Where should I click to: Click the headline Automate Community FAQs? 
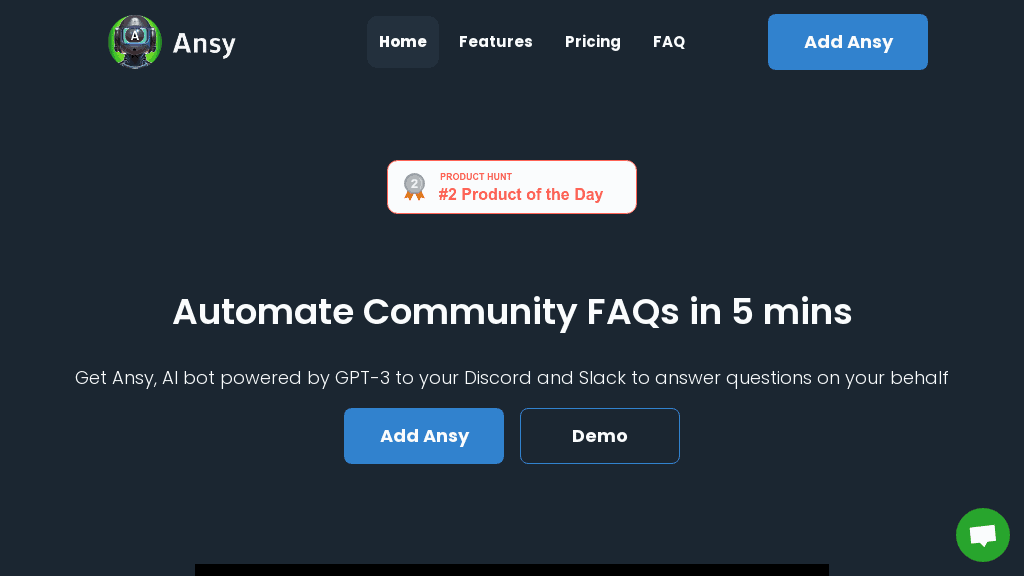click(512, 312)
